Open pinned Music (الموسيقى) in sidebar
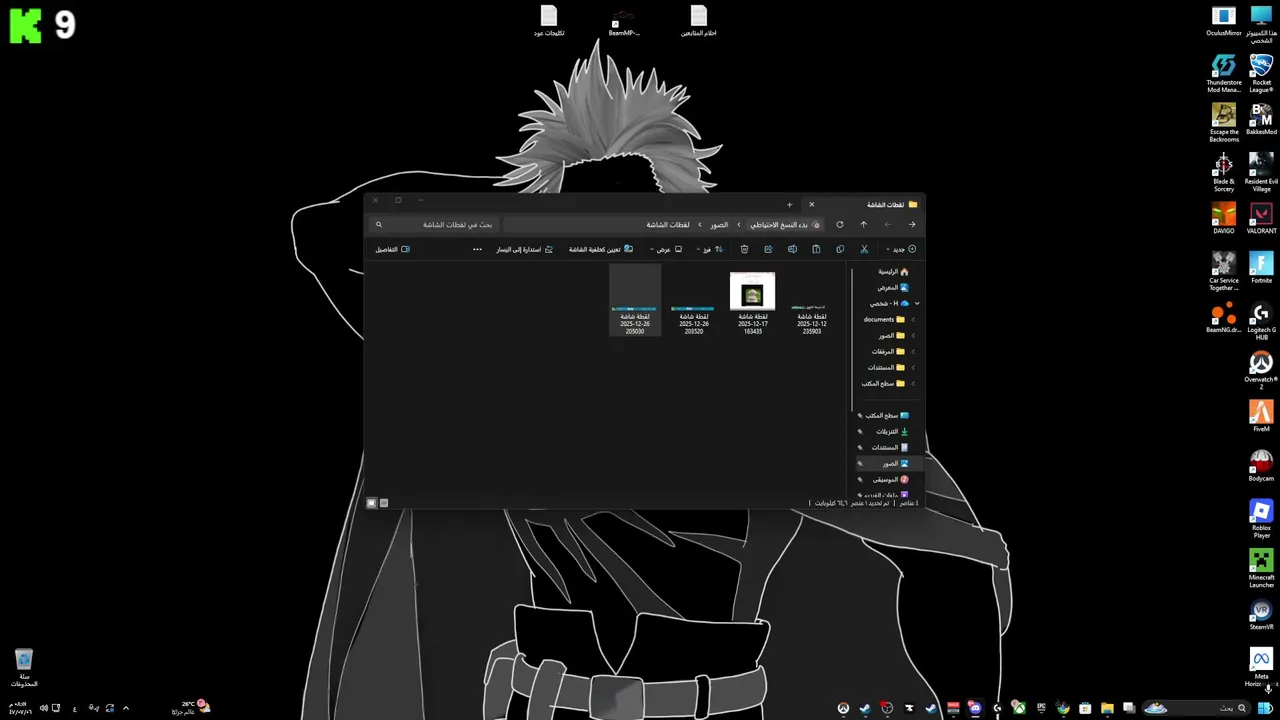Image resolution: width=1280 pixels, height=720 pixels. tap(888, 479)
